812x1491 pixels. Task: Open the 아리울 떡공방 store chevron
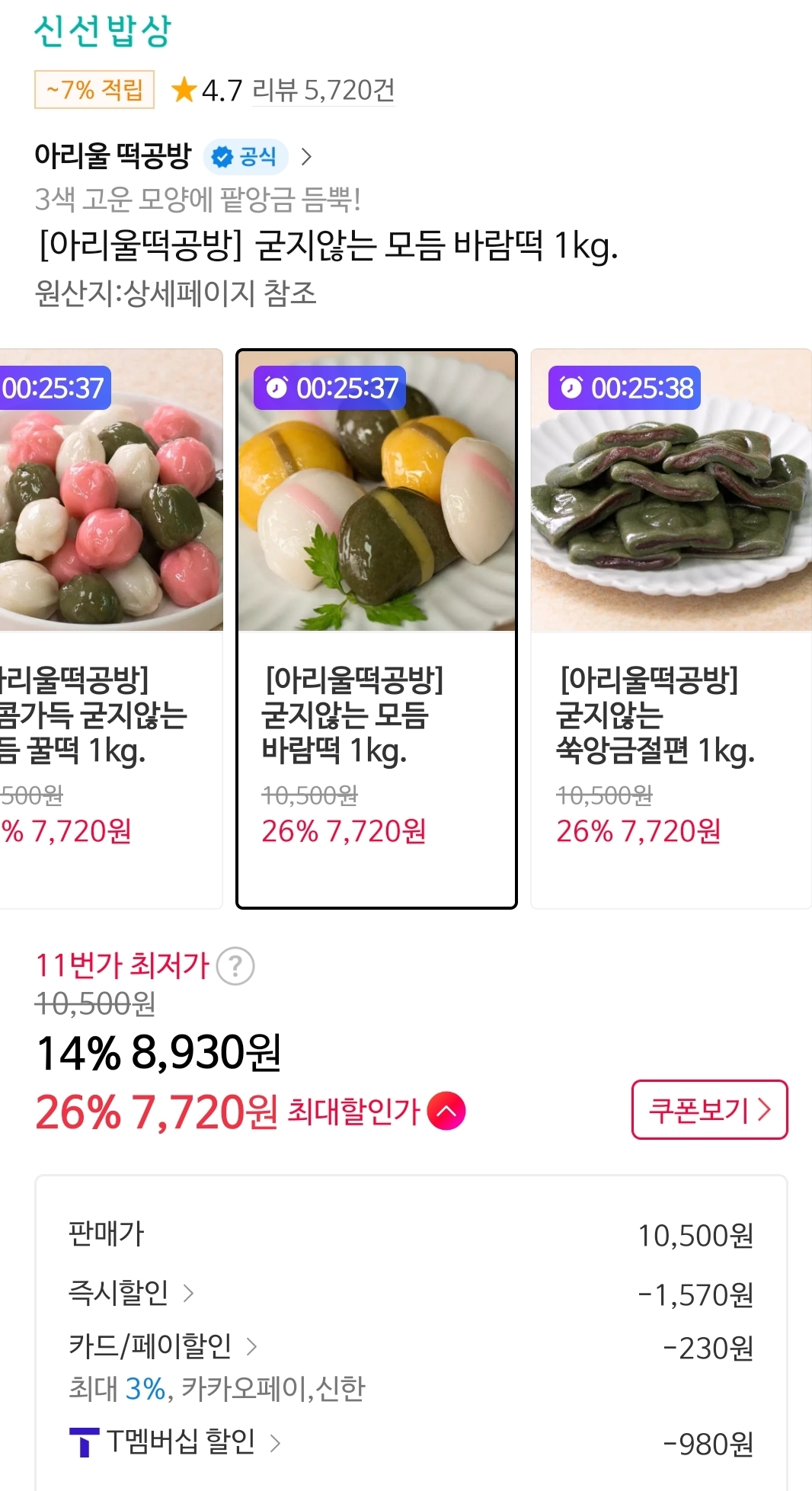307,157
